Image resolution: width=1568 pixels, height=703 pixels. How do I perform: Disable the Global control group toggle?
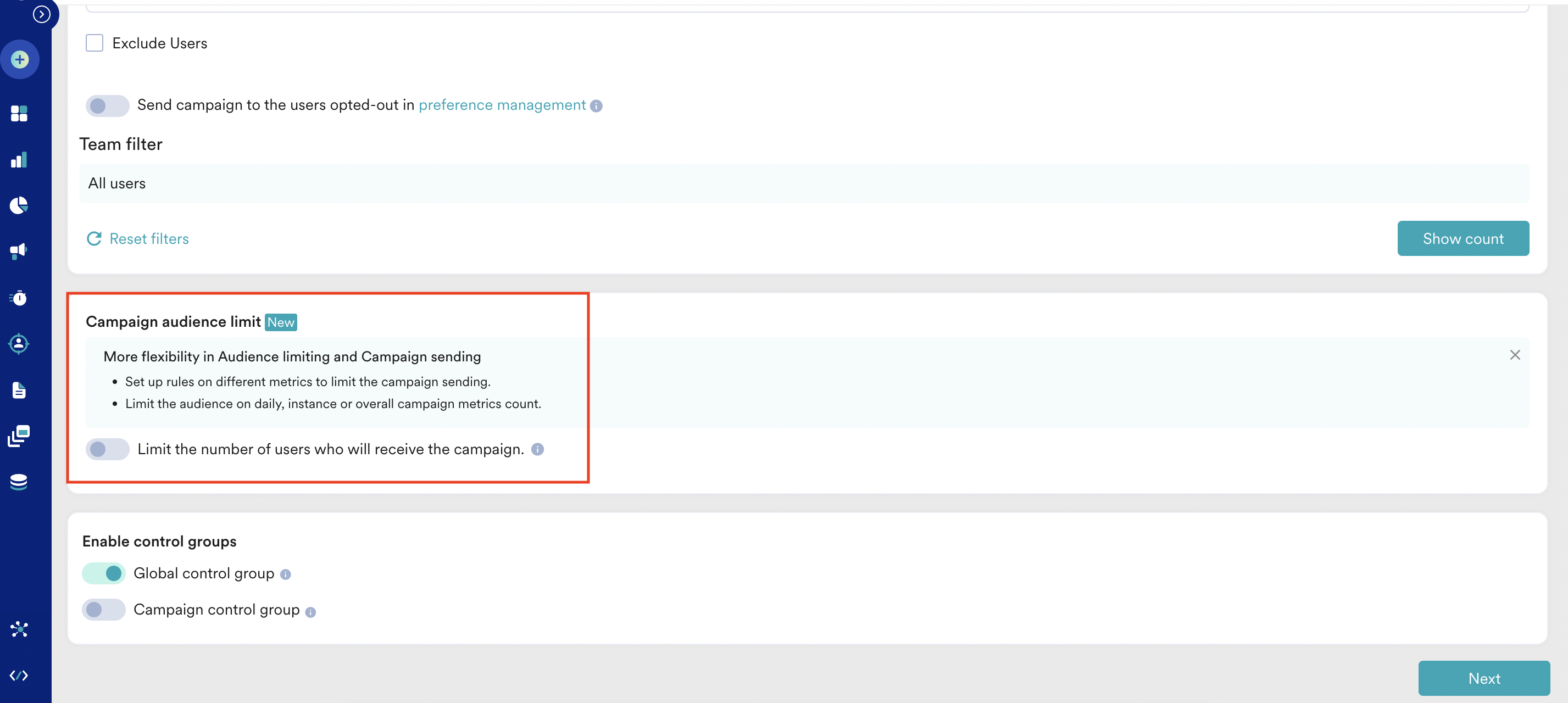click(103, 573)
